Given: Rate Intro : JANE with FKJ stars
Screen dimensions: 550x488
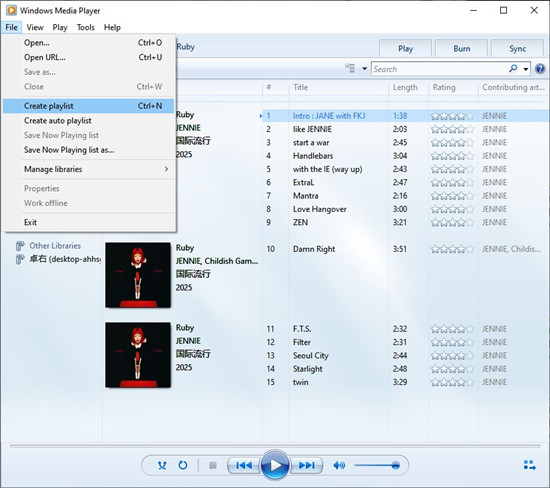Looking at the screenshot, I should pos(452,116).
